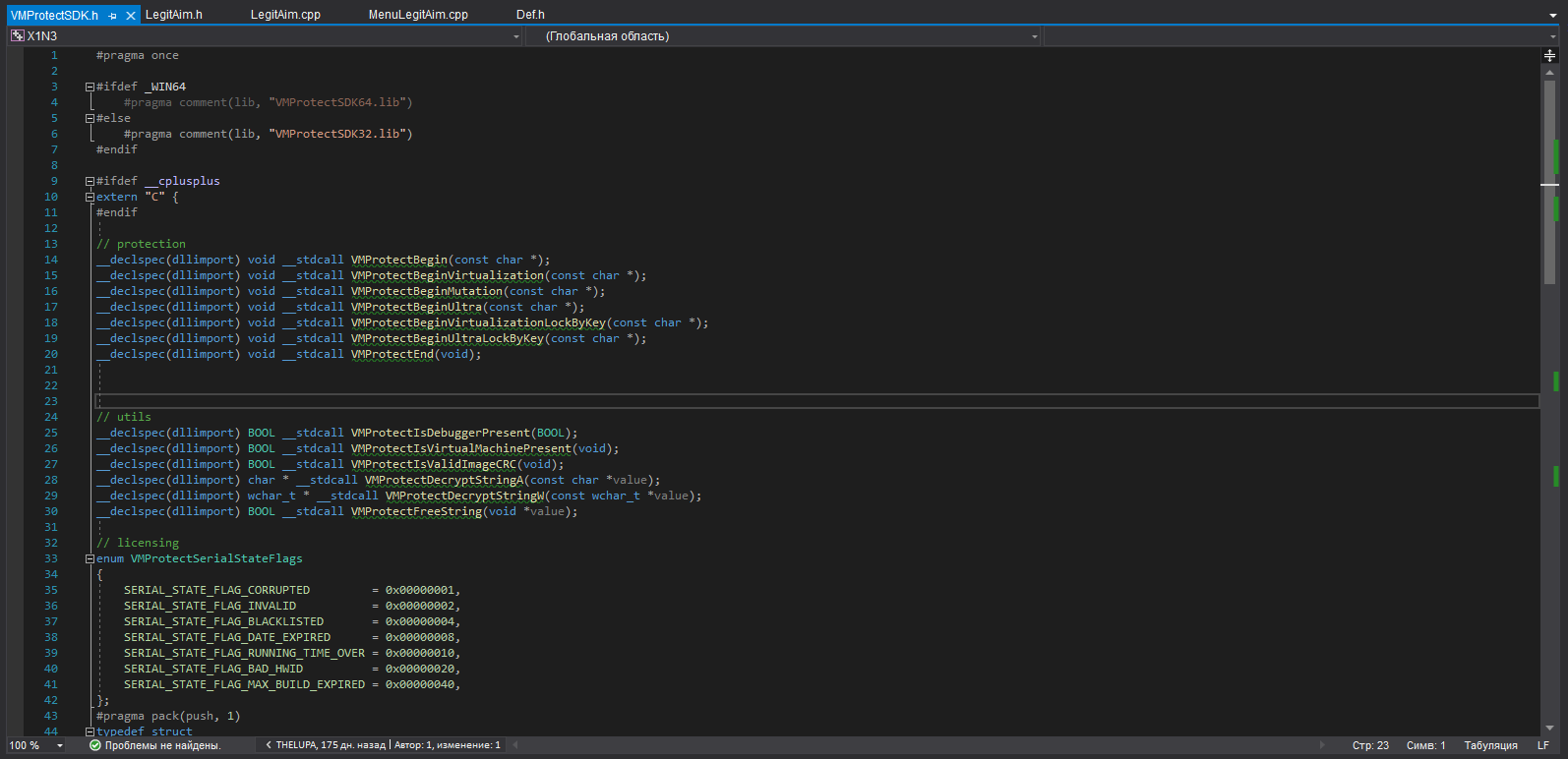This screenshot has width=1568, height=759.
Task: Collapse the enum VMProtectSerialStateFlags block
Action: click(x=90, y=558)
